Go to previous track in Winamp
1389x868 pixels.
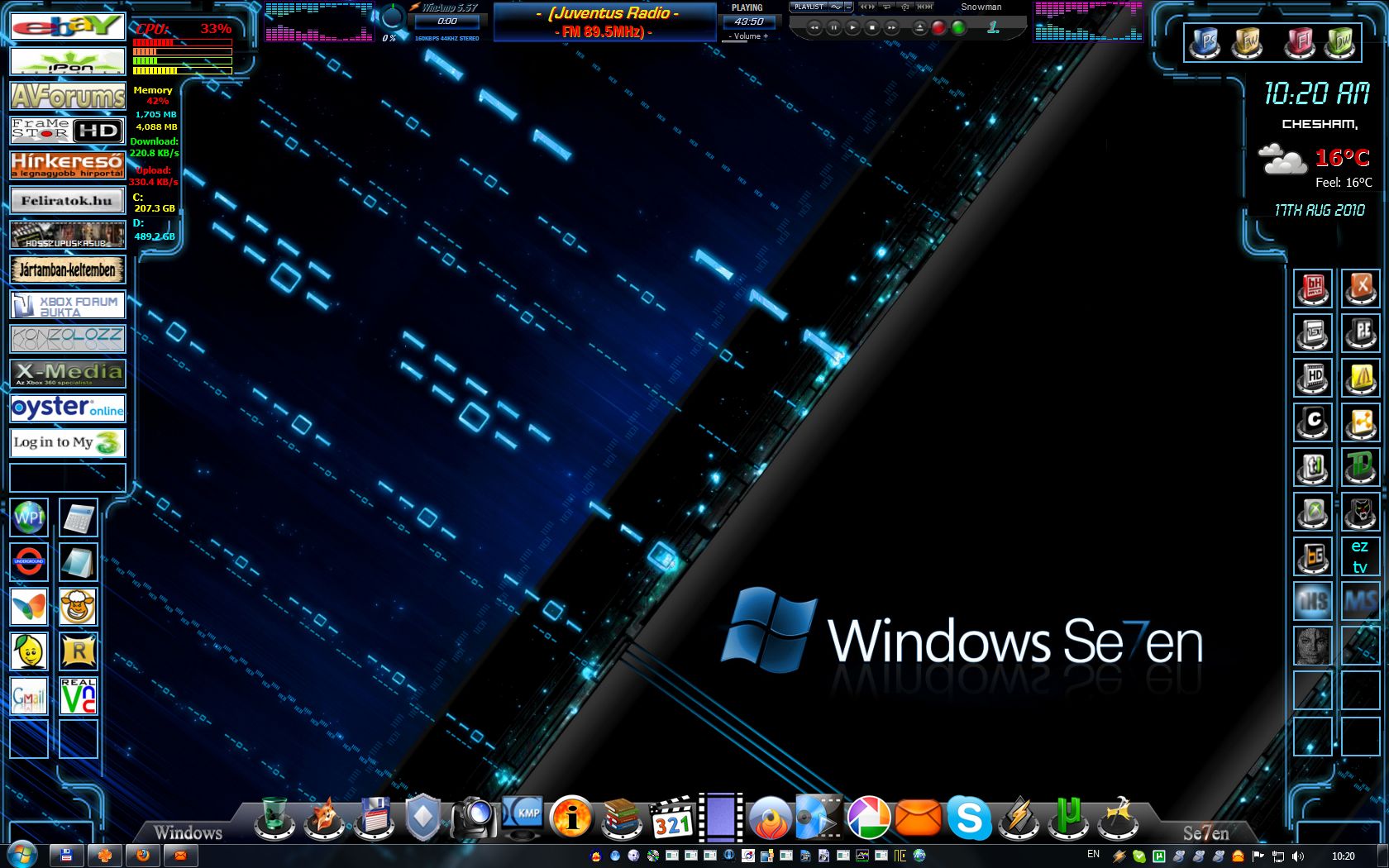coord(814,27)
